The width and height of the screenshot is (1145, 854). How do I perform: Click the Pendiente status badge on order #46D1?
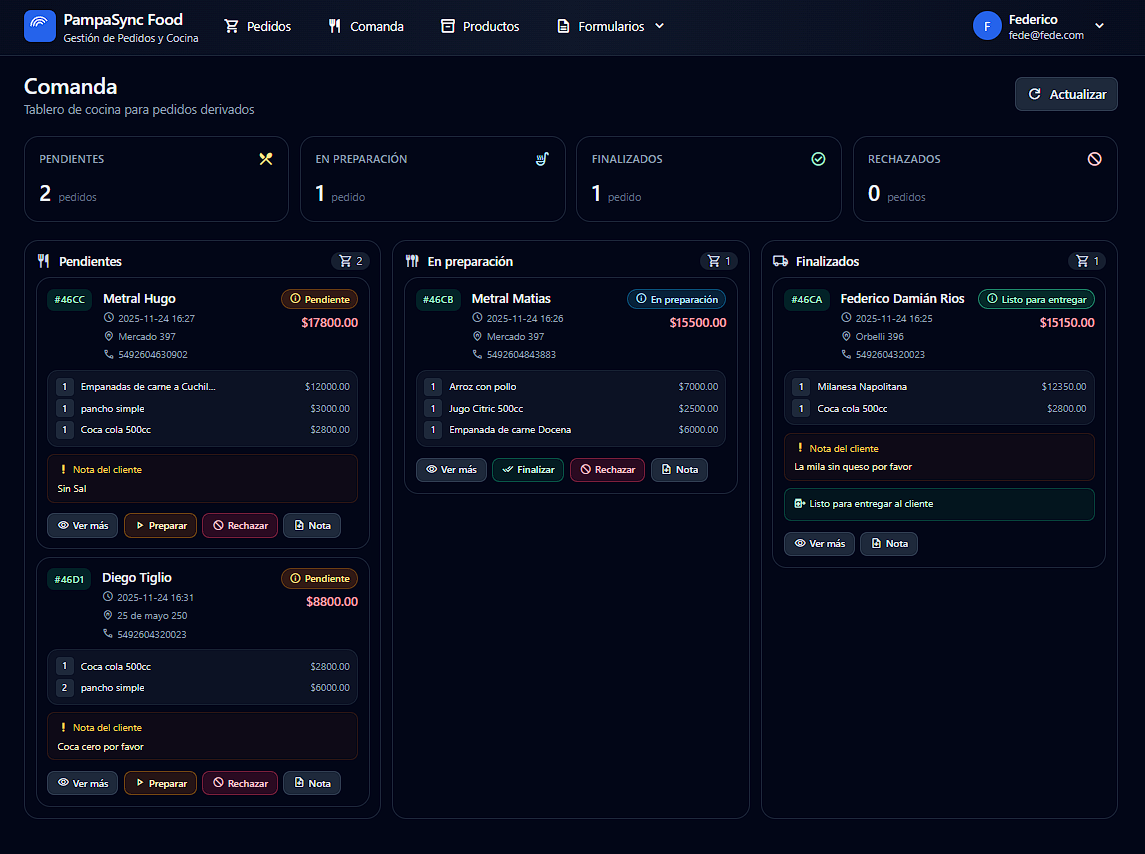click(319, 578)
